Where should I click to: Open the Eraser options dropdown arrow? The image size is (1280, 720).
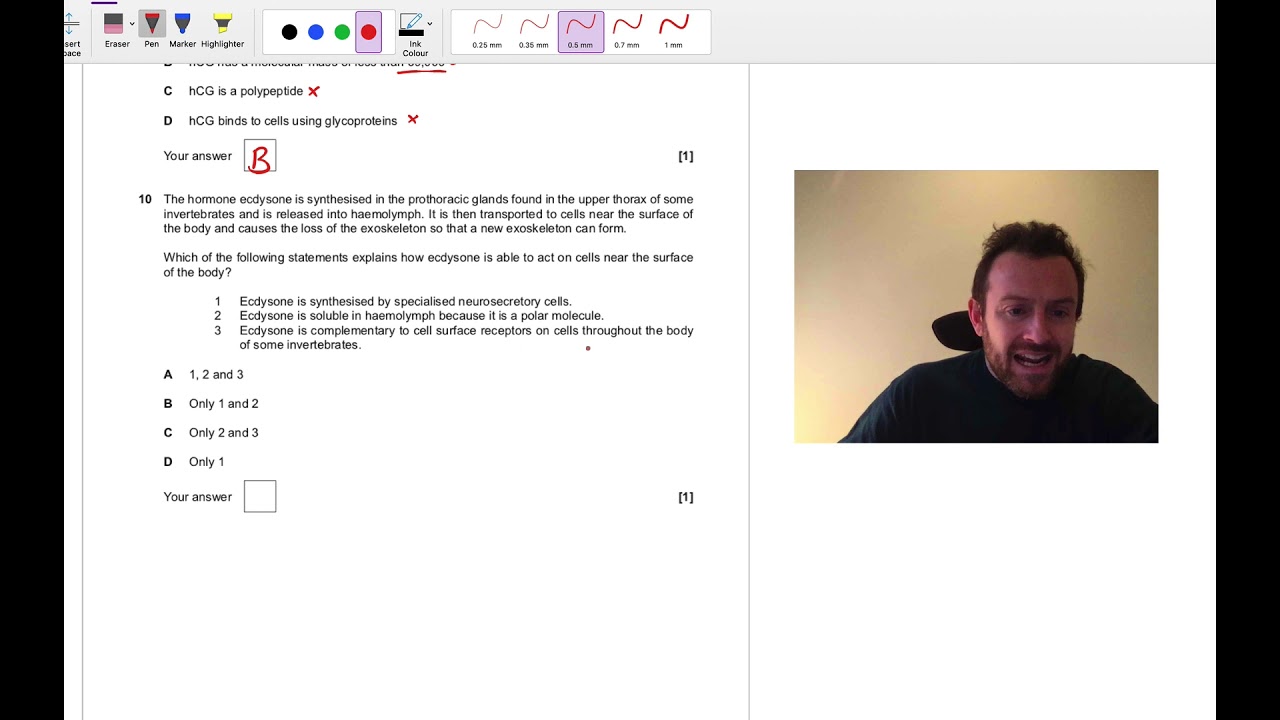click(x=132, y=24)
